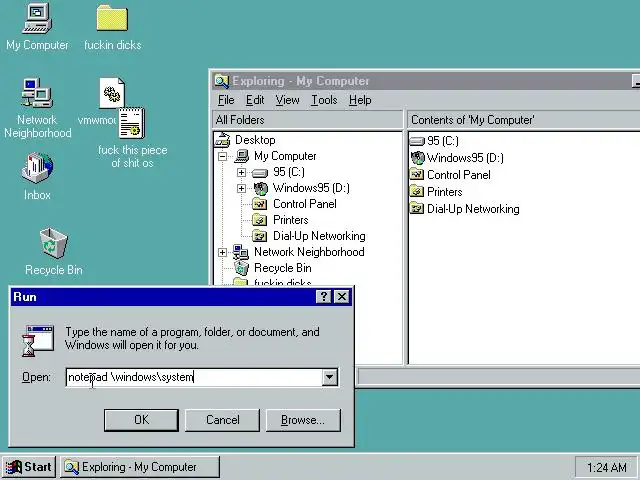Screen dimensions: 640x480
Task: Click the Windows95 (D:) CD icon in the tree
Action: (260, 188)
